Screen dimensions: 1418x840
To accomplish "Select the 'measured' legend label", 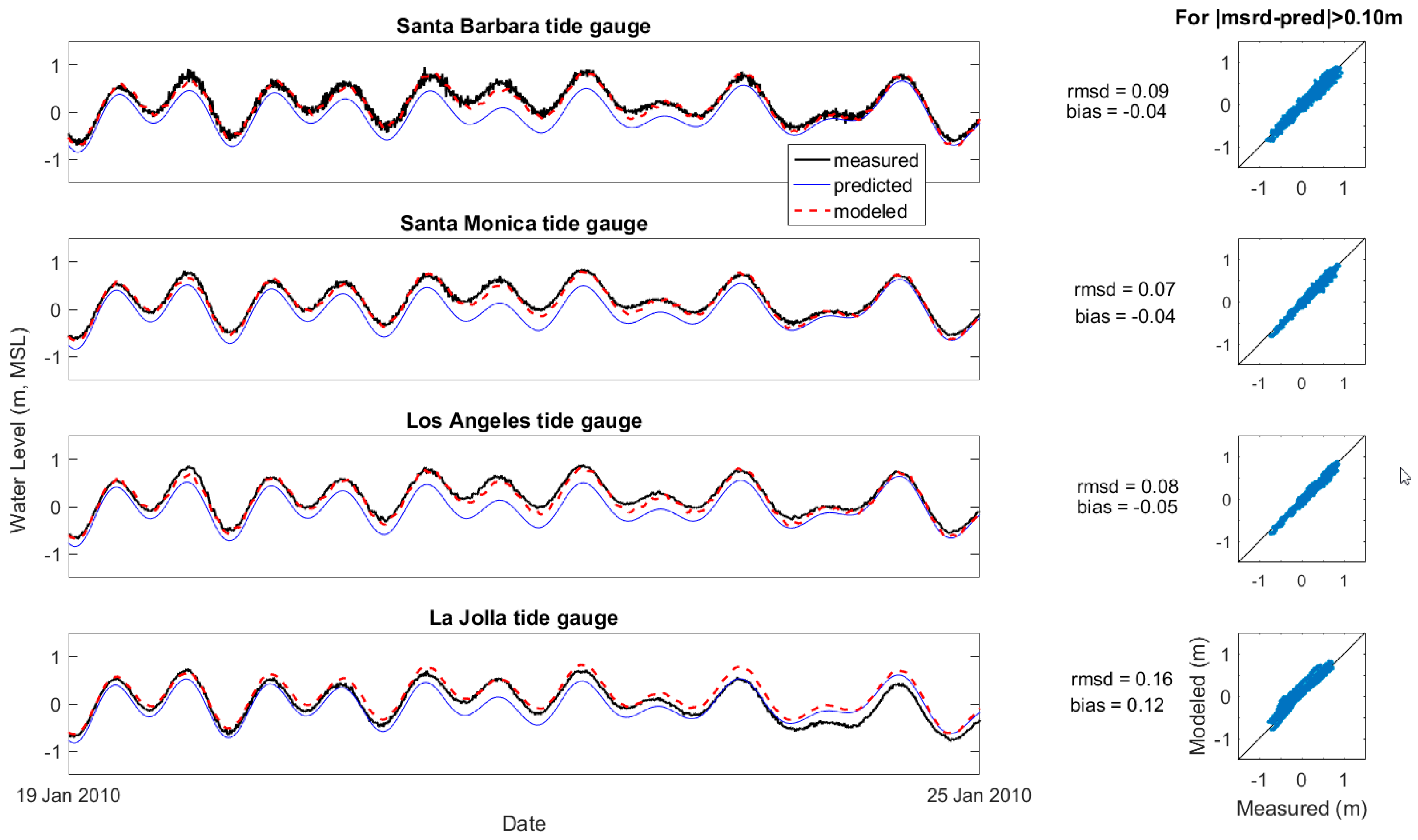I will 876,161.
